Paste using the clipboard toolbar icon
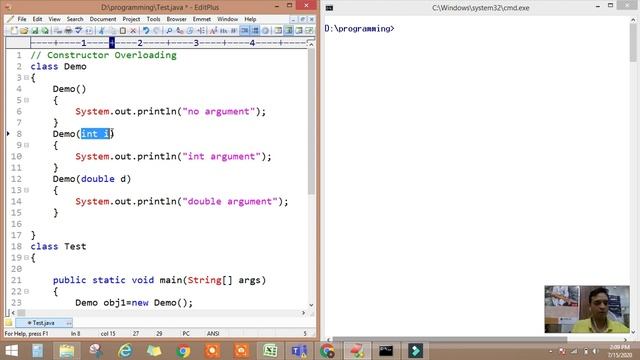 [122, 31]
